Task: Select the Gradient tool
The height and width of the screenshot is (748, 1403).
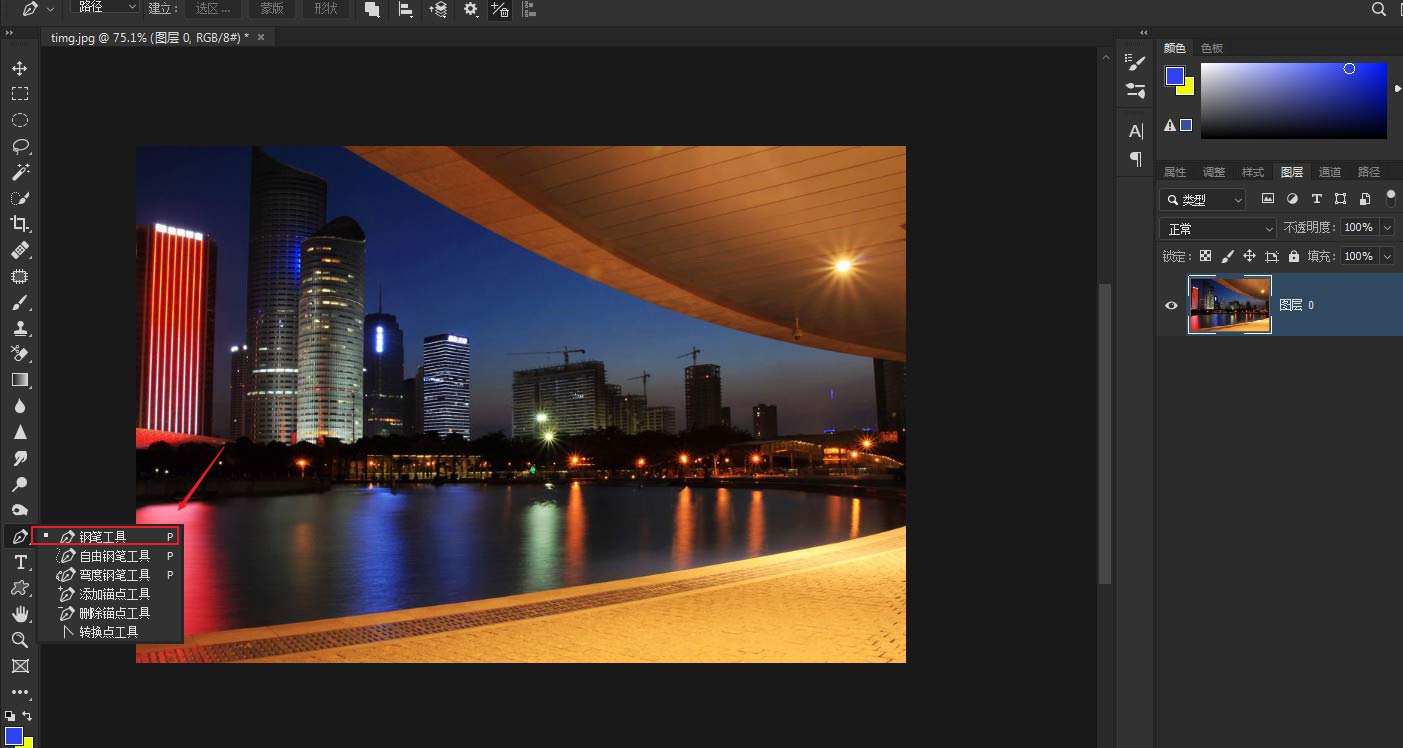Action: tap(19, 380)
